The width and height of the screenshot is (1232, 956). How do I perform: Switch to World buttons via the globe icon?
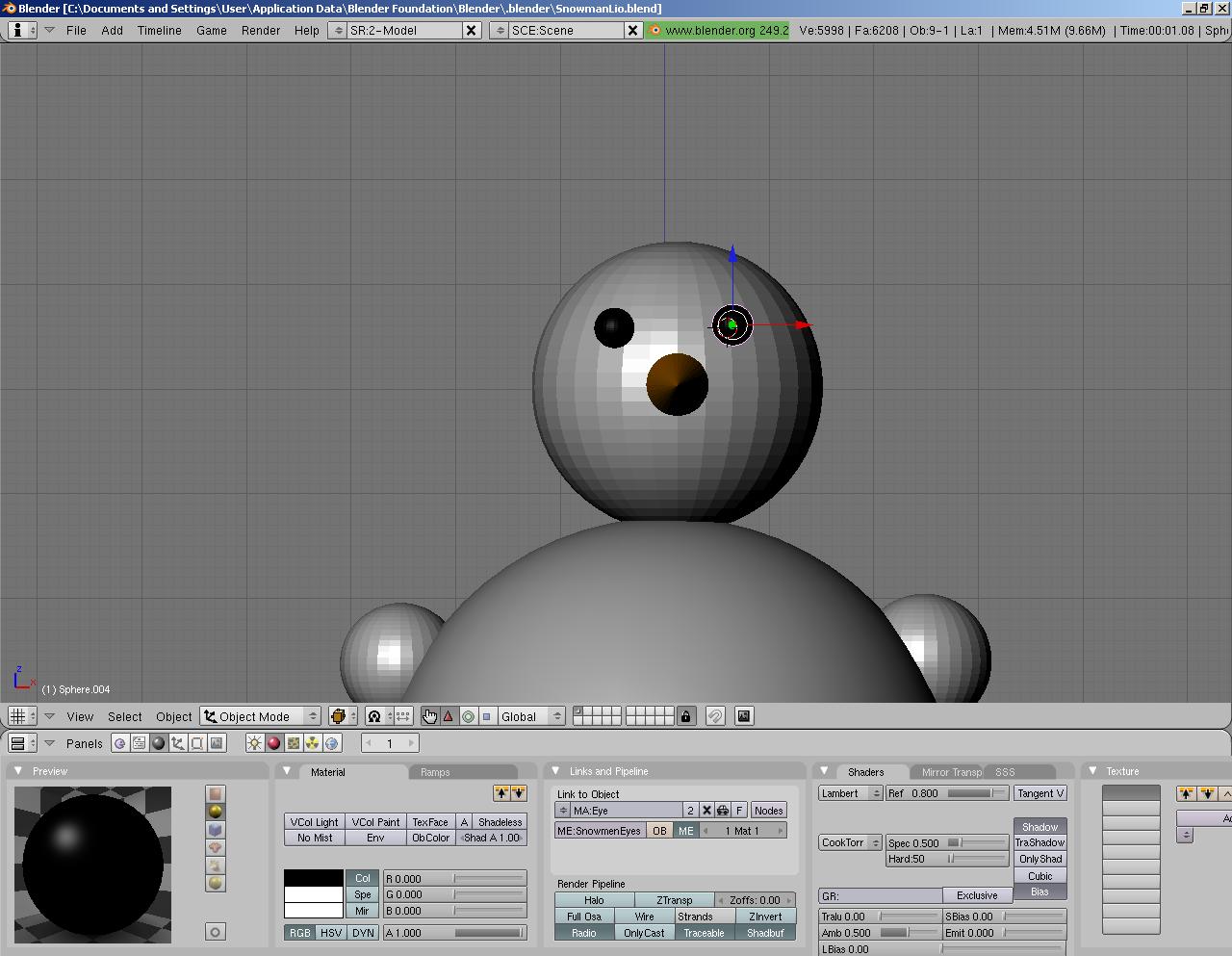click(x=332, y=743)
